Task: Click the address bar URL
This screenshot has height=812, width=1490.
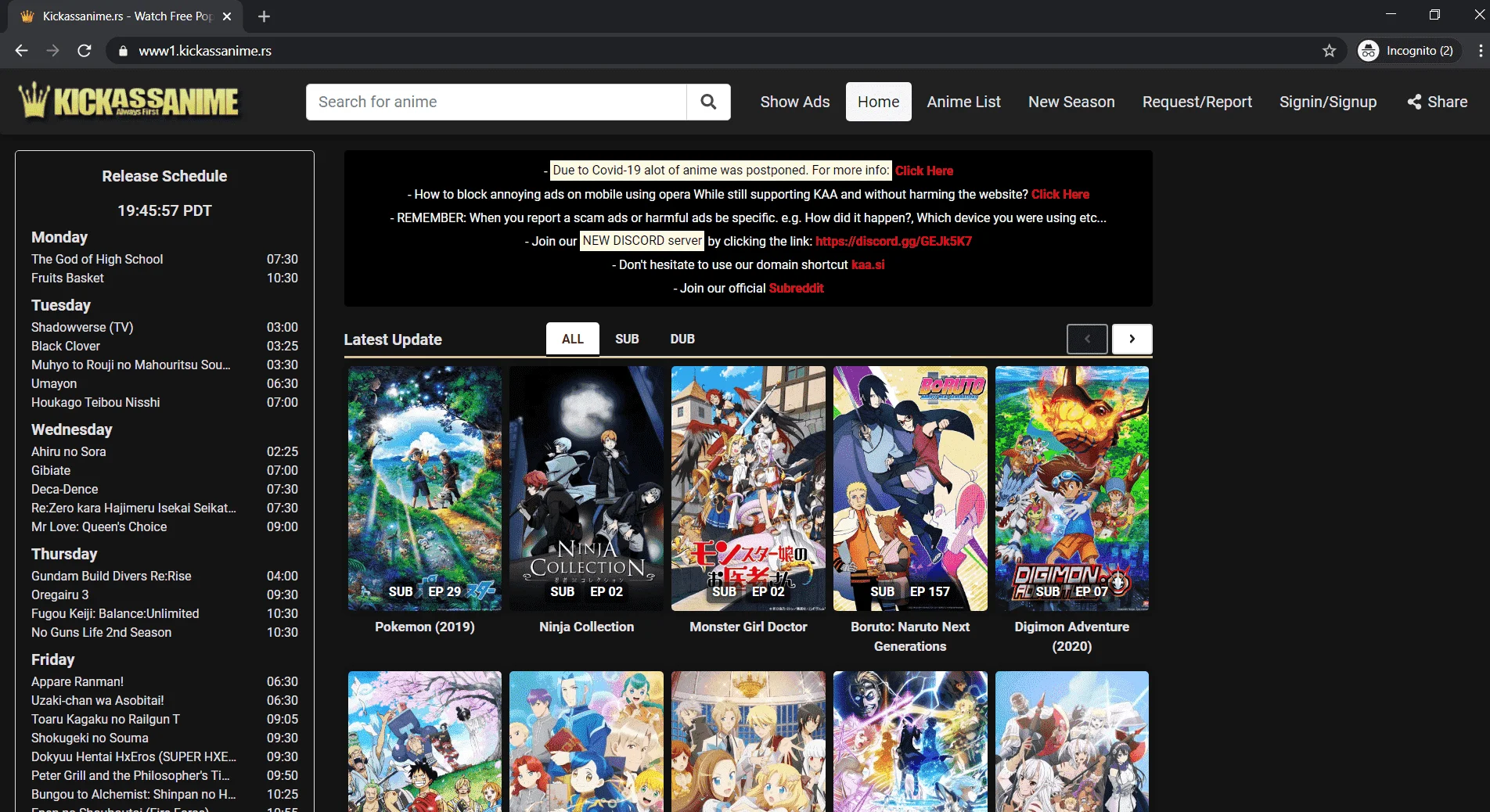Action: point(205,51)
